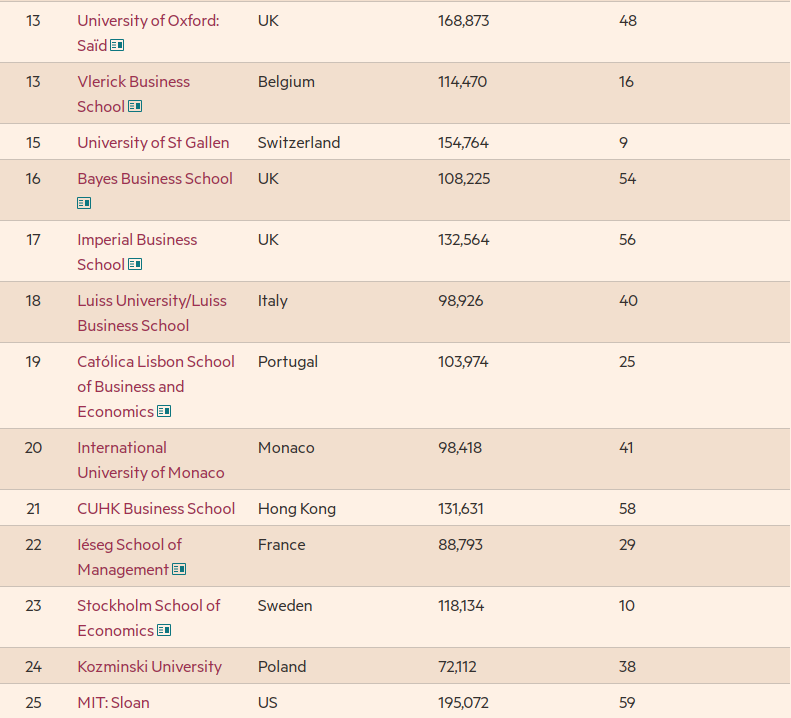Screen dimensions: 791x718
Task: Select country cell Poland
Action: coord(282,667)
